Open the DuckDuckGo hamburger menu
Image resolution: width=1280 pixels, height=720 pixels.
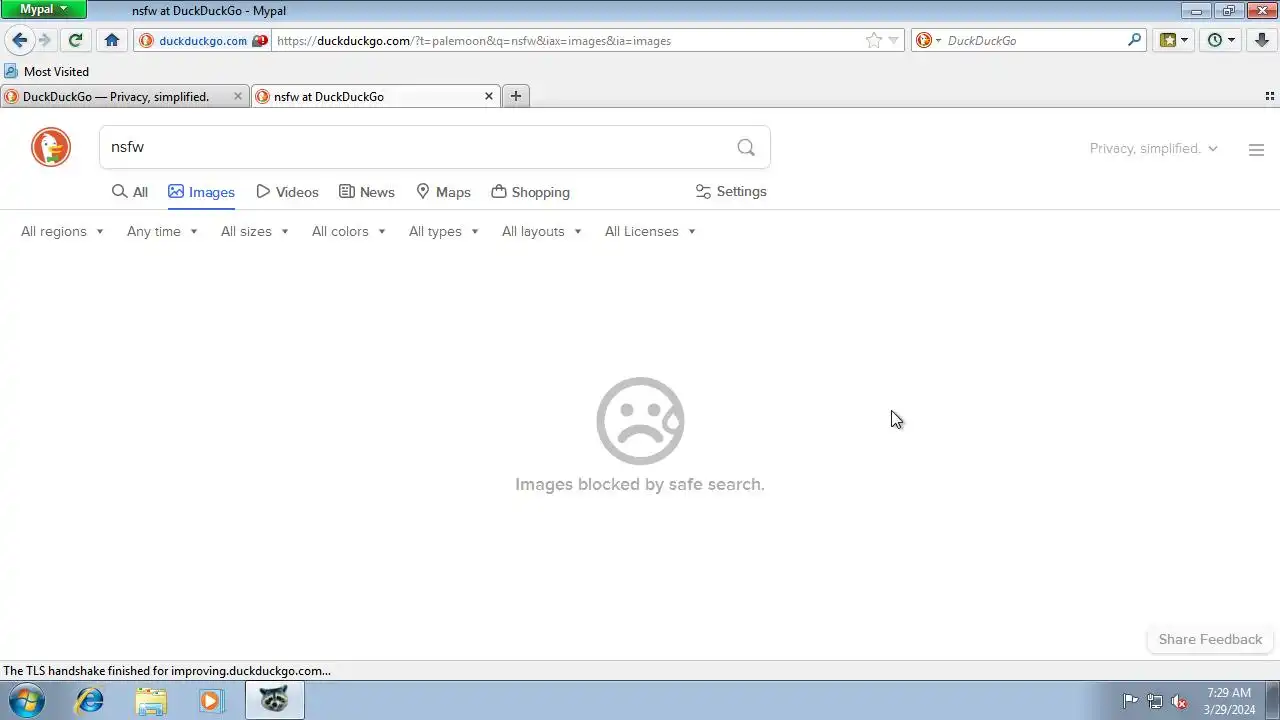1257,150
